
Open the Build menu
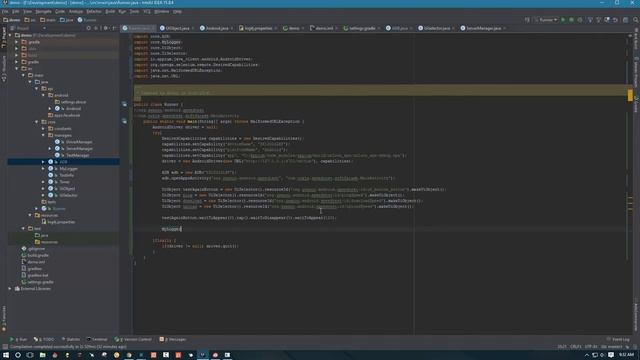[x=110, y=11]
